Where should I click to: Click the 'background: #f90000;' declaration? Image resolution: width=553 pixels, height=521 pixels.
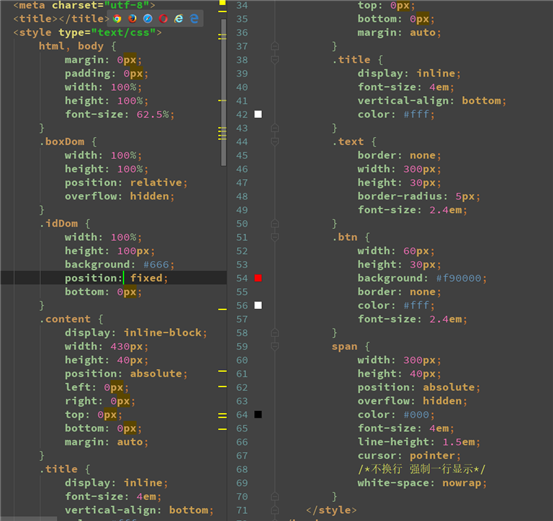click(x=422, y=278)
